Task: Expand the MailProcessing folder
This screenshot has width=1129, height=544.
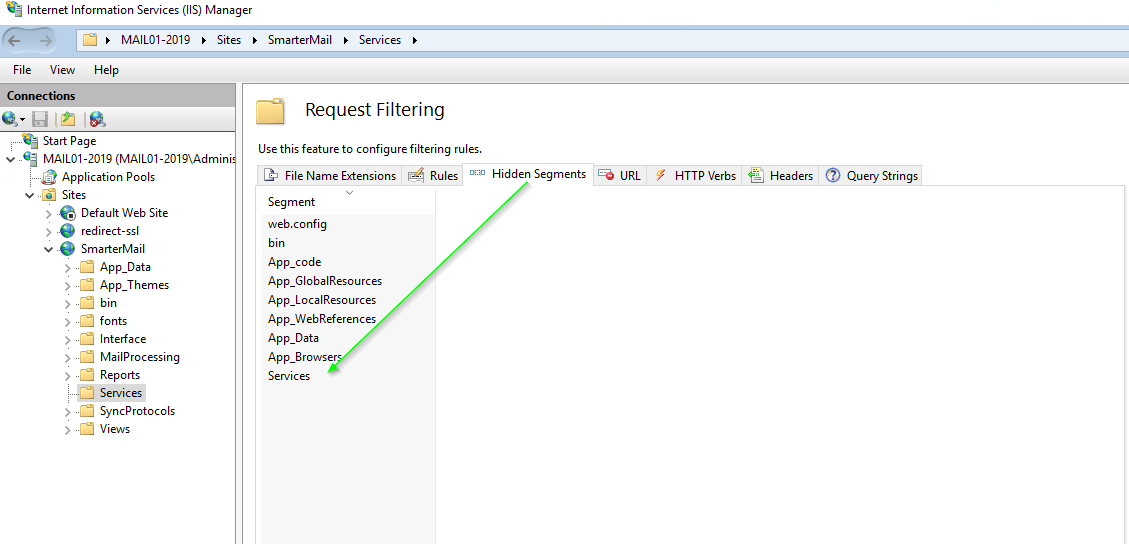Action: coord(68,357)
